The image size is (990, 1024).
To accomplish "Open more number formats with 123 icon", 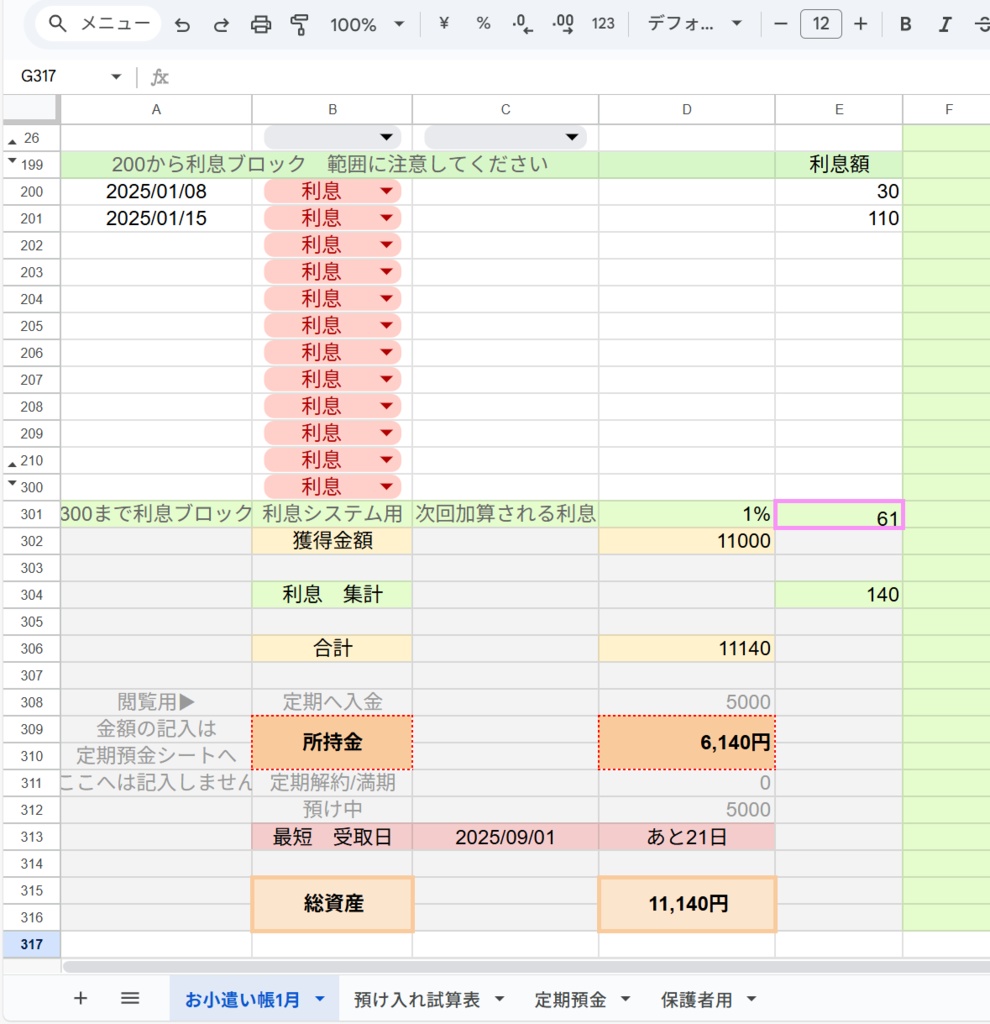I will click(602, 24).
